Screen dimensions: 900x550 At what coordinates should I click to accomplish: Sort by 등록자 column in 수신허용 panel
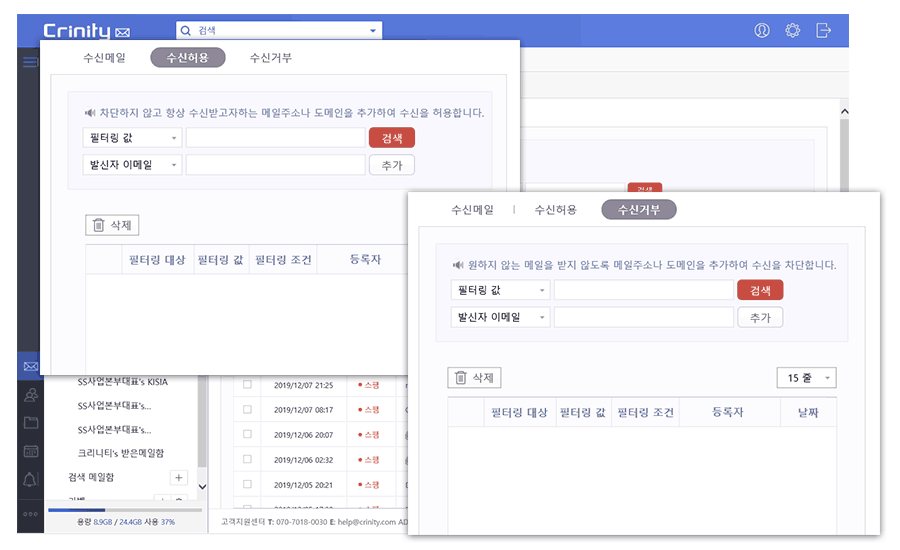coord(365,260)
